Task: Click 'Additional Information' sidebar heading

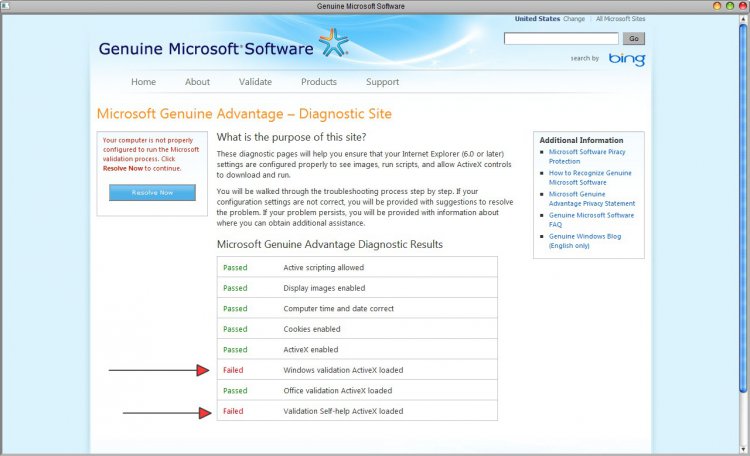Action: click(x=581, y=140)
